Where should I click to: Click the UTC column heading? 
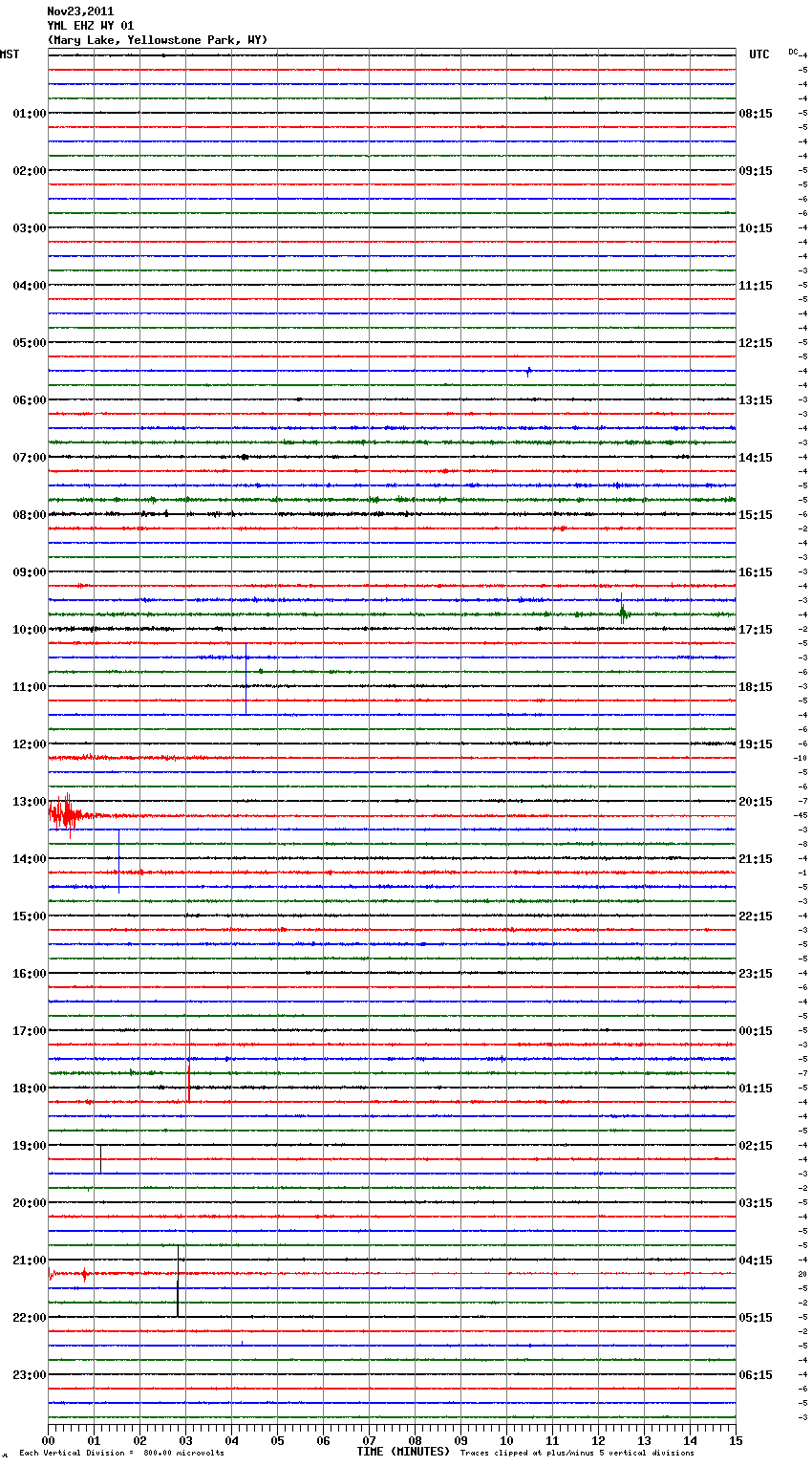click(759, 54)
